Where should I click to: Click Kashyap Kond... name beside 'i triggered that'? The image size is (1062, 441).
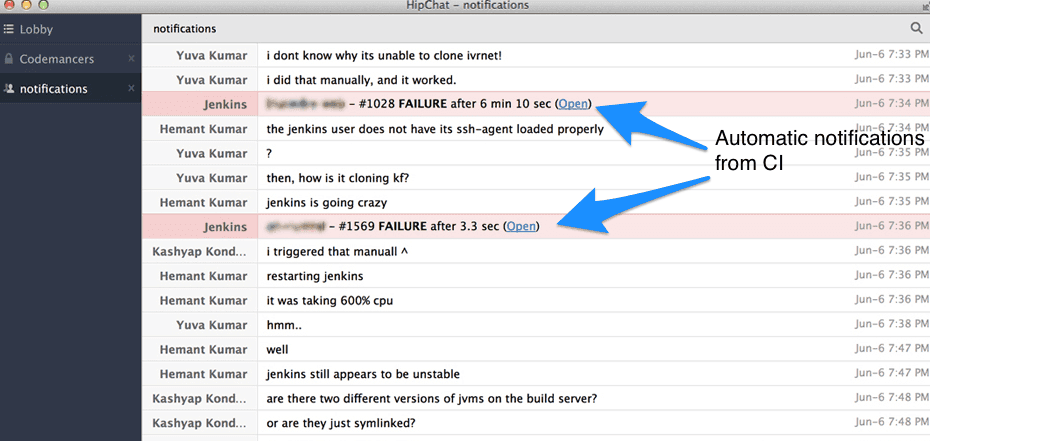pos(200,251)
